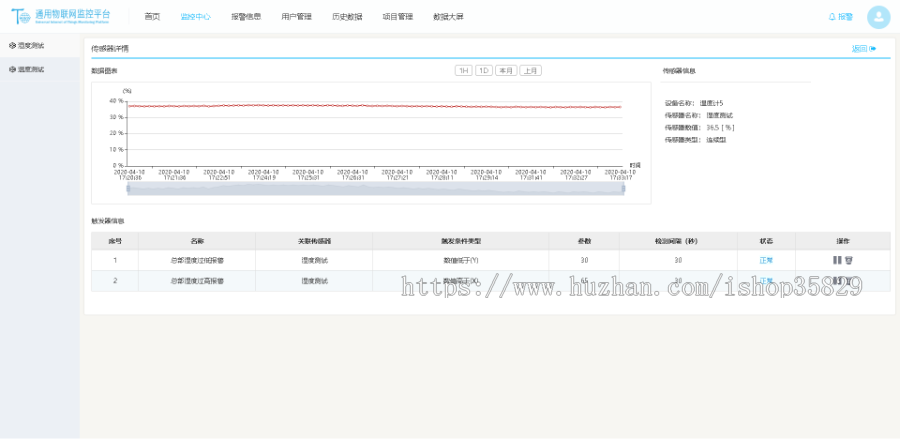Switch to 历史数据 page
The image size is (900, 439).
point(347,17)
